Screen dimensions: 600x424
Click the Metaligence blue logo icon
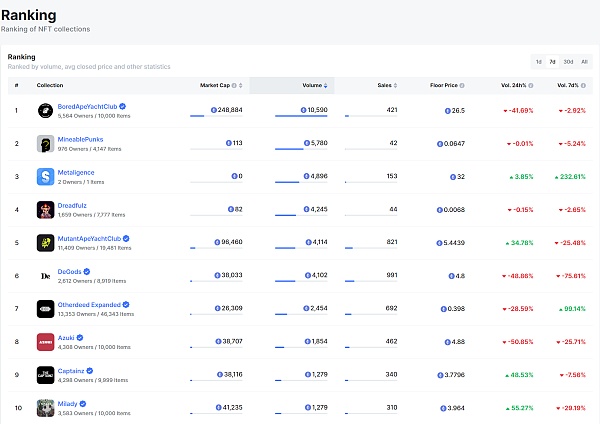coord(45,176)
